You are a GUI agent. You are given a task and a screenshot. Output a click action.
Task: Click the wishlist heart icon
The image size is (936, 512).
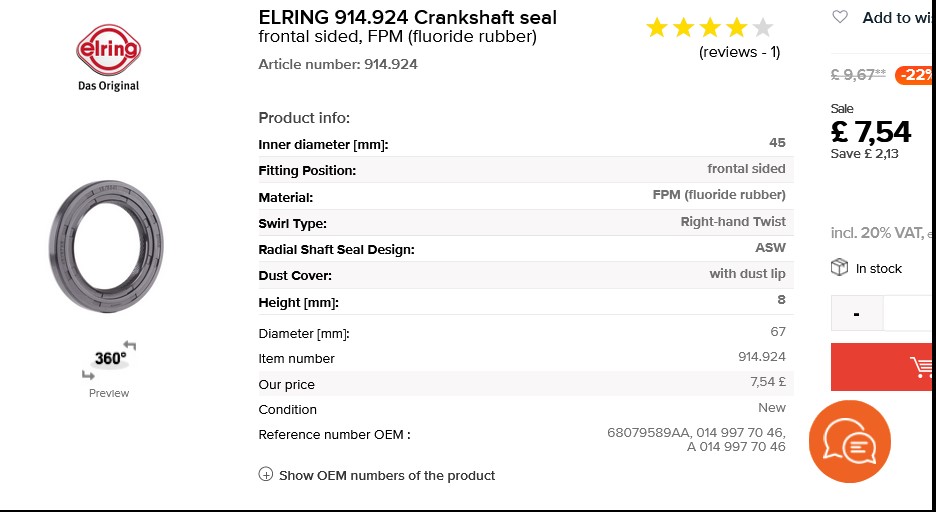[x=840, y=17]
